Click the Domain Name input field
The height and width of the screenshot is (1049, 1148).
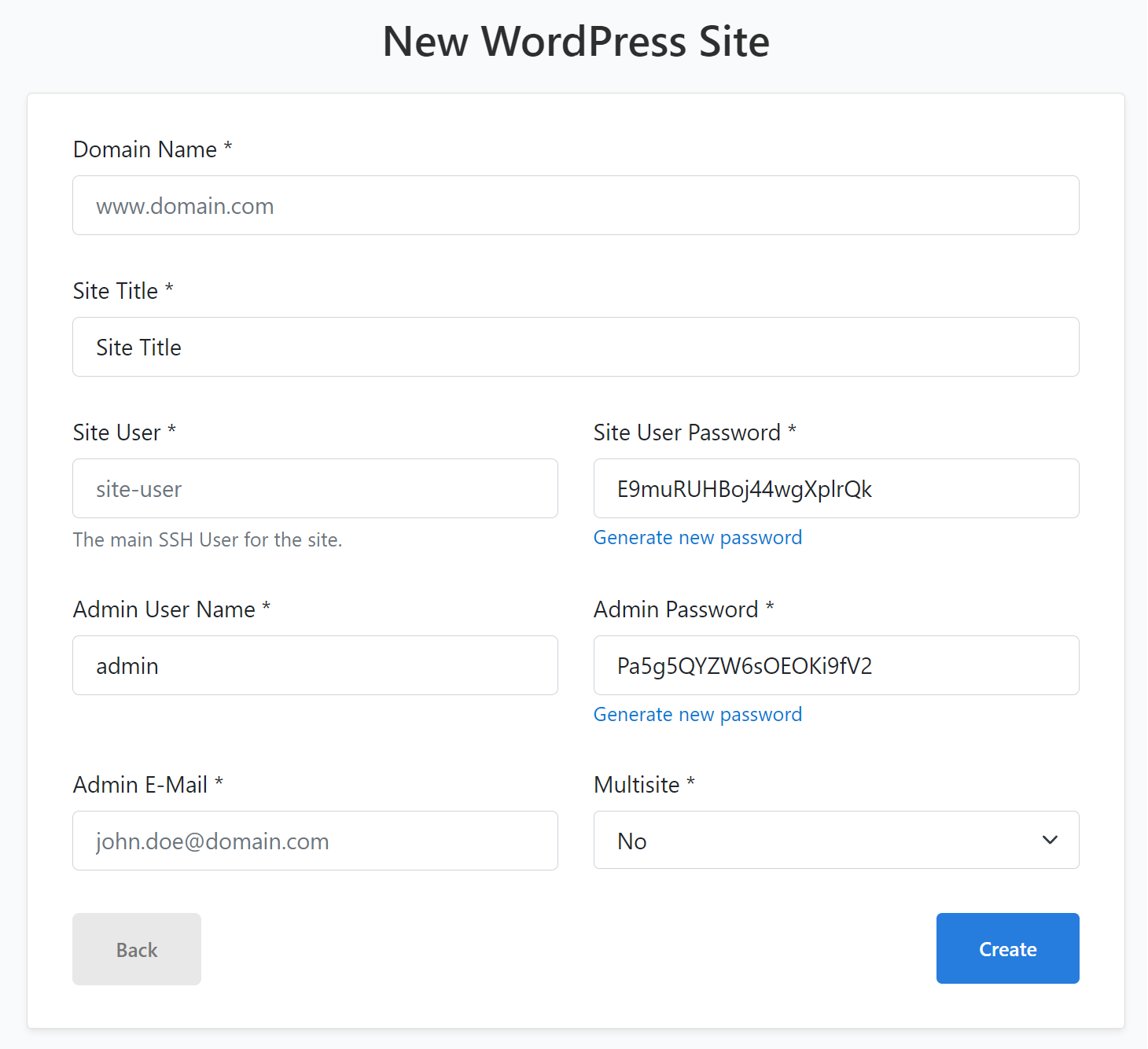[x=576, y=205]
